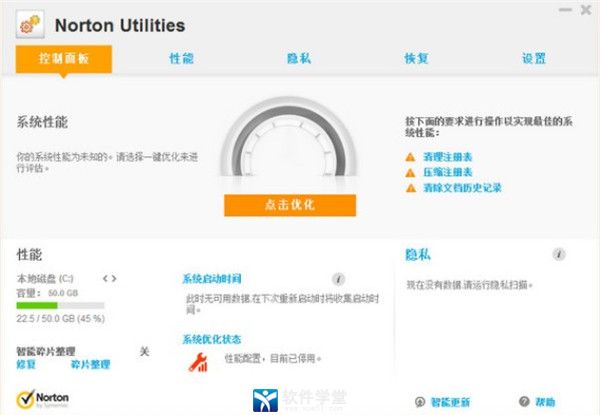600x415 pixels.
Task: Click the red wrench performance profile icon
Action: coord(198,362)
